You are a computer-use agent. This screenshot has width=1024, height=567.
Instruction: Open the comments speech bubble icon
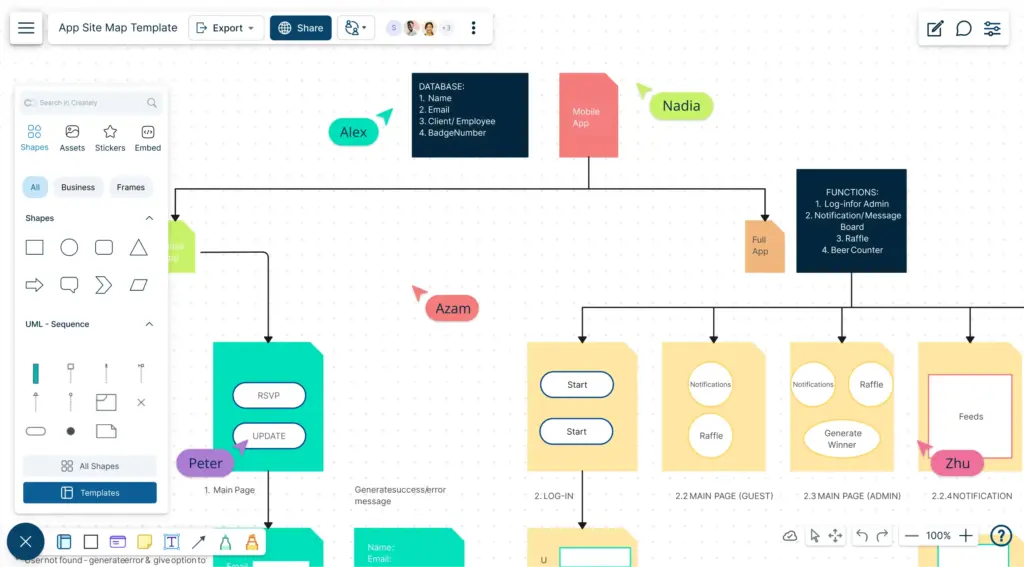point(963,28)
